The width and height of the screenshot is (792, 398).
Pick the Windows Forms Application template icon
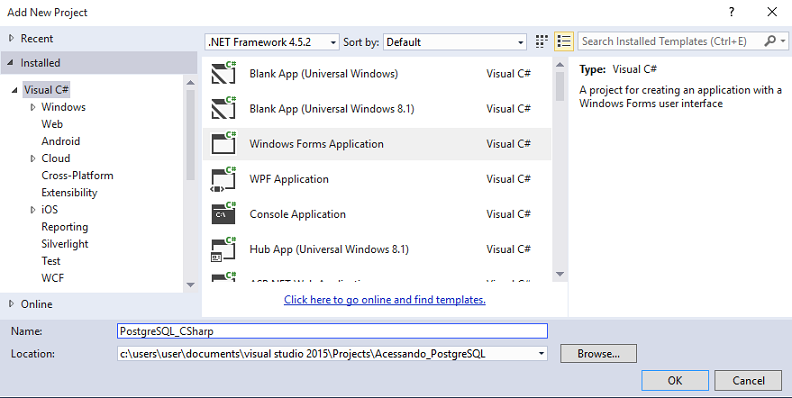[224, 143]
